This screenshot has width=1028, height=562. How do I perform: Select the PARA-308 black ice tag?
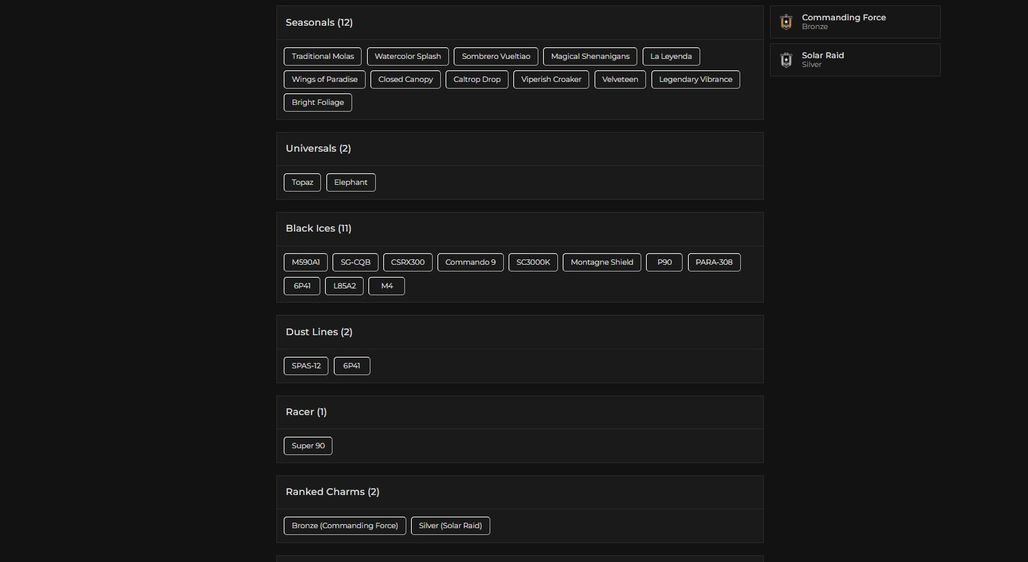(714, 262)
